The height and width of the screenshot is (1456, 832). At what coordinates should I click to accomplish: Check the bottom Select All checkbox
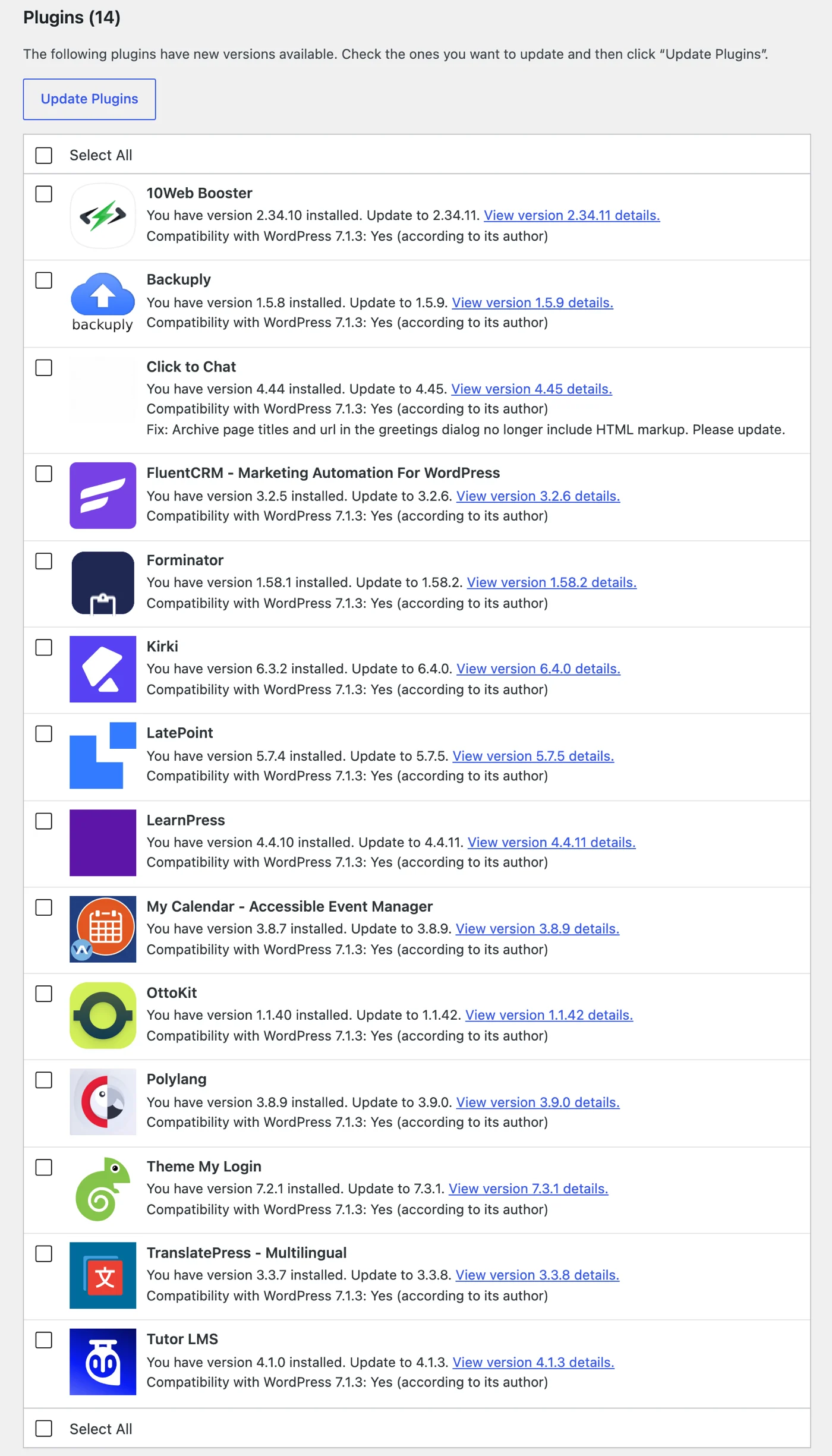point(44,1428)
